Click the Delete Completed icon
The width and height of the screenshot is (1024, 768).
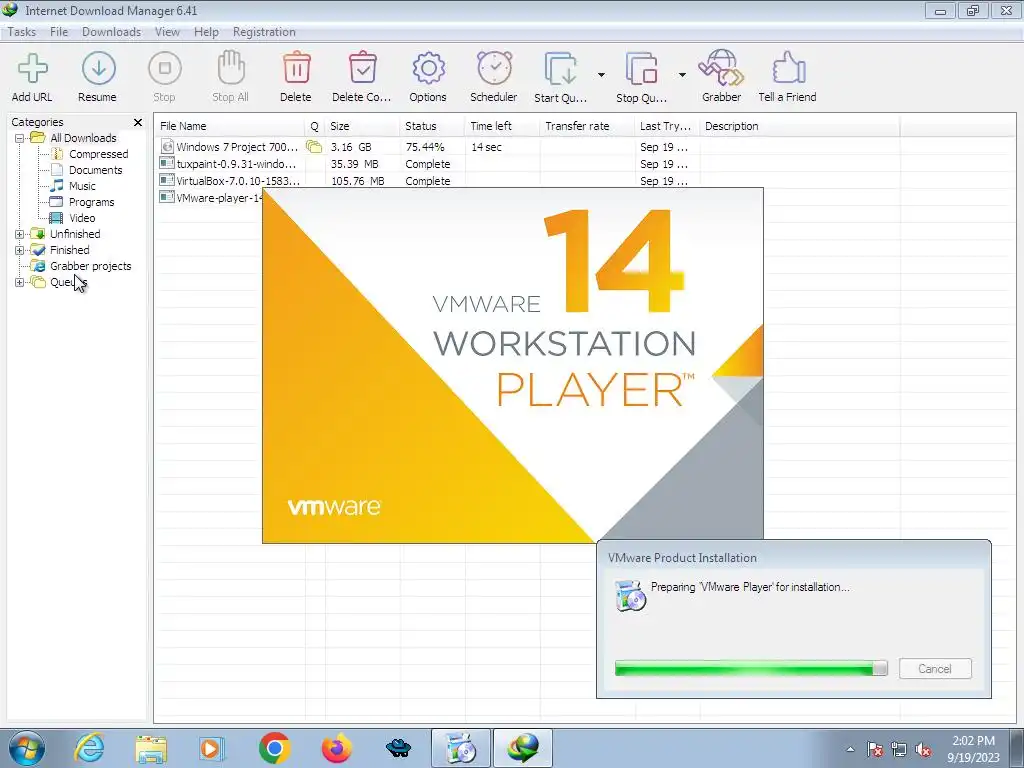coord(362,68)
